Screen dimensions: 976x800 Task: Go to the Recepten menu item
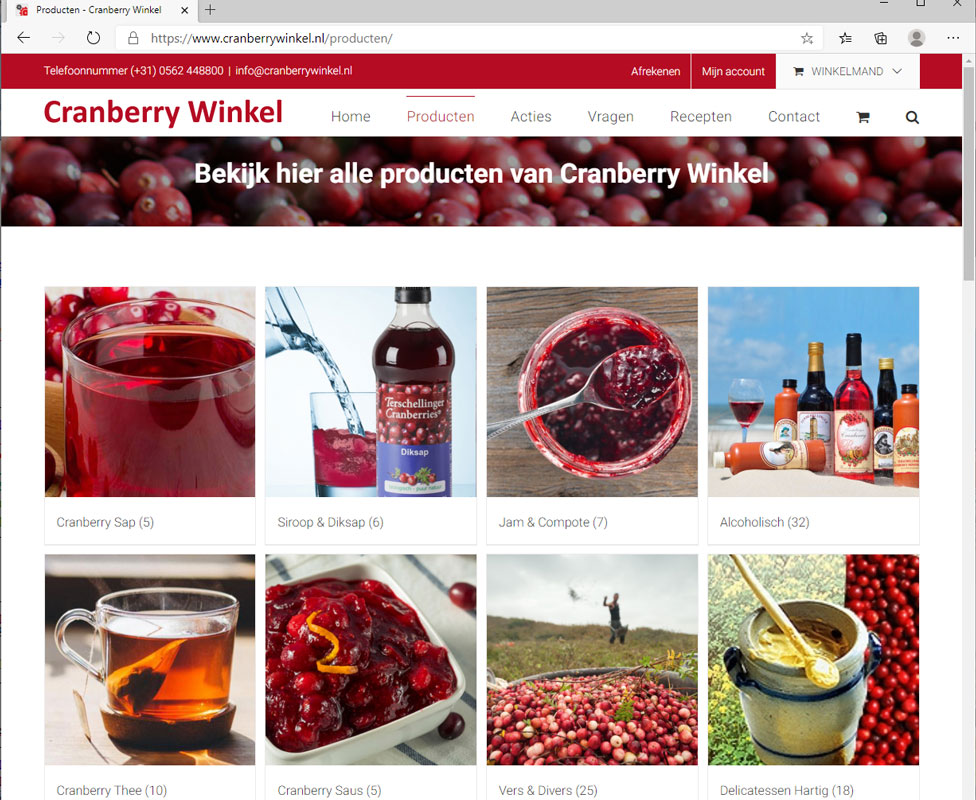(701, 116)
